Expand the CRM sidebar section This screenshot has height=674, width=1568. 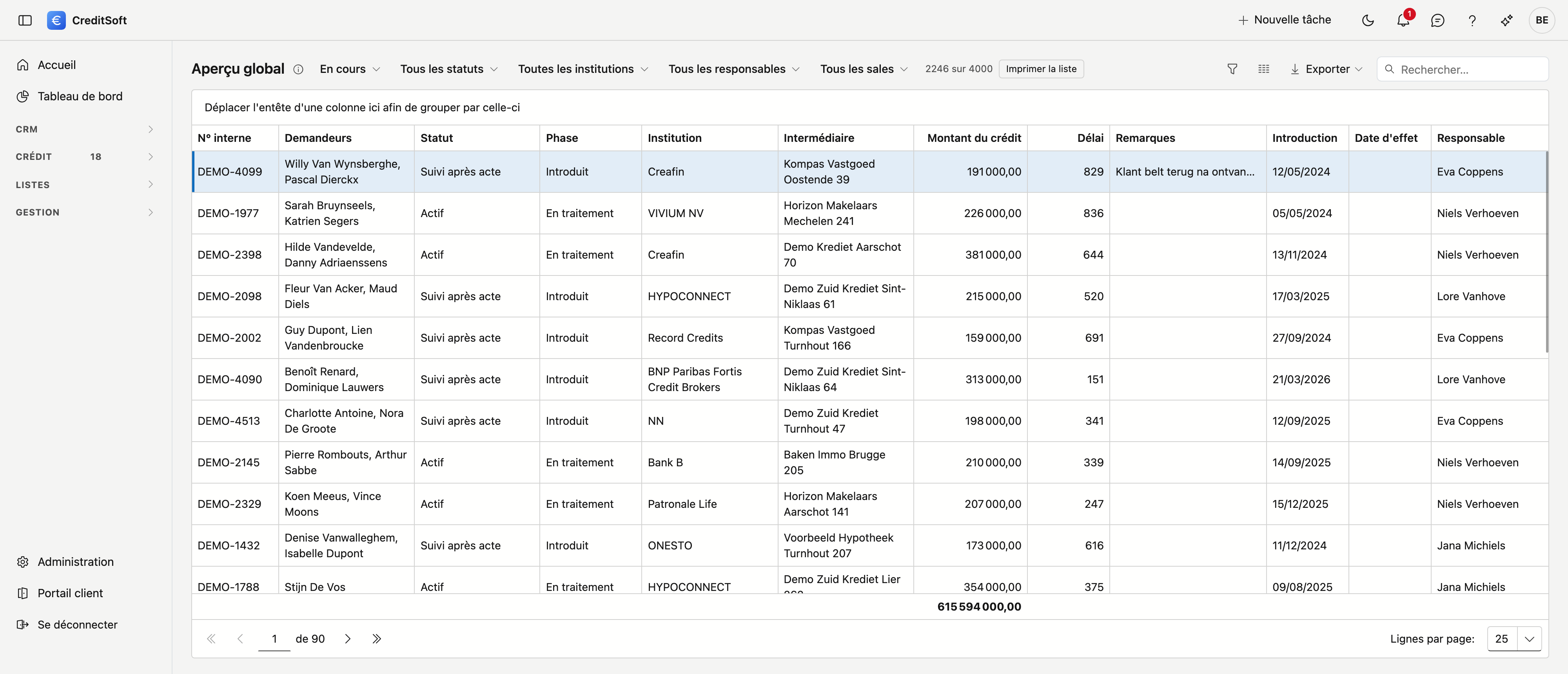click(85, 129)
